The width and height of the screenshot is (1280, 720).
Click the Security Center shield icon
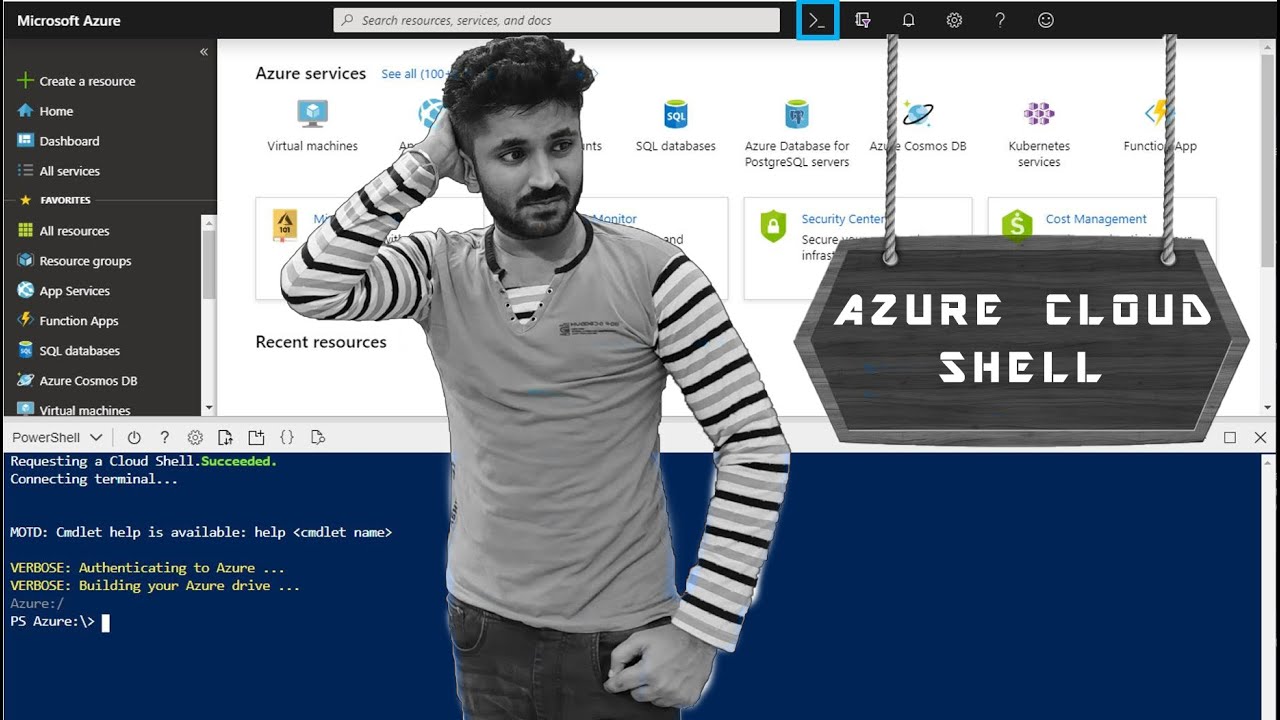773,226
